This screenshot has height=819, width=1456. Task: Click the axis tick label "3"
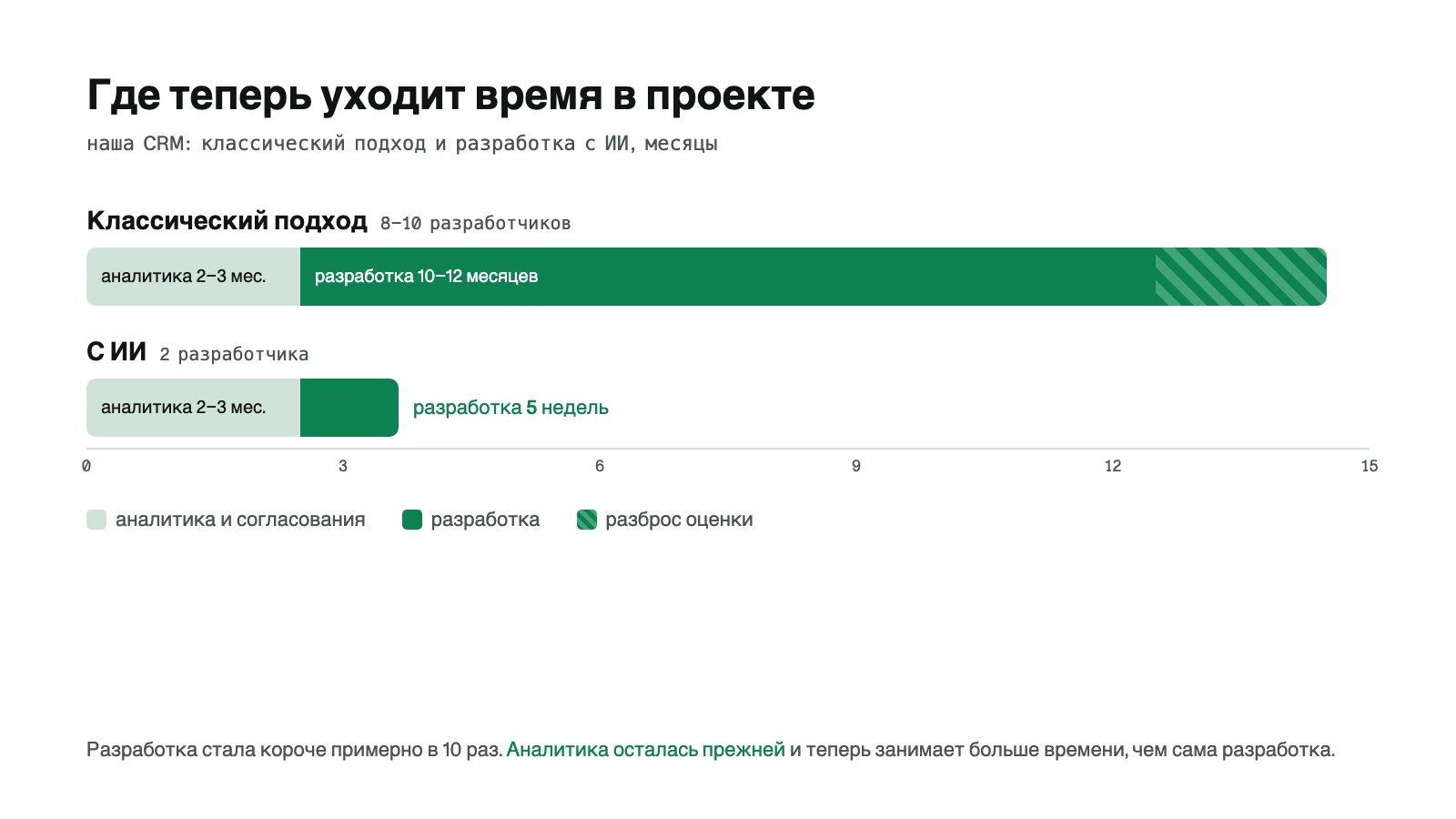pos(343,466)
